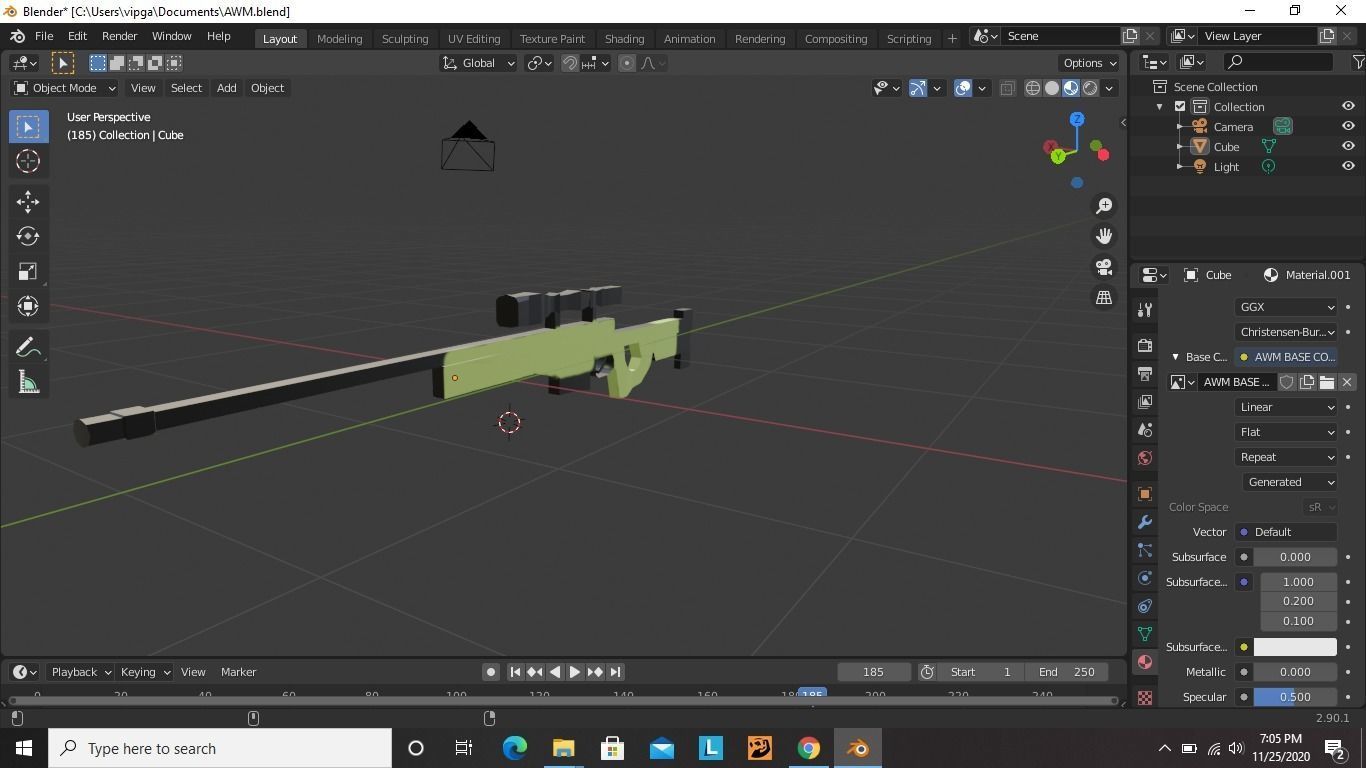Open the timeline Marker menu
This screenshot has height=768, width=1366.
[x=239, y=672]
